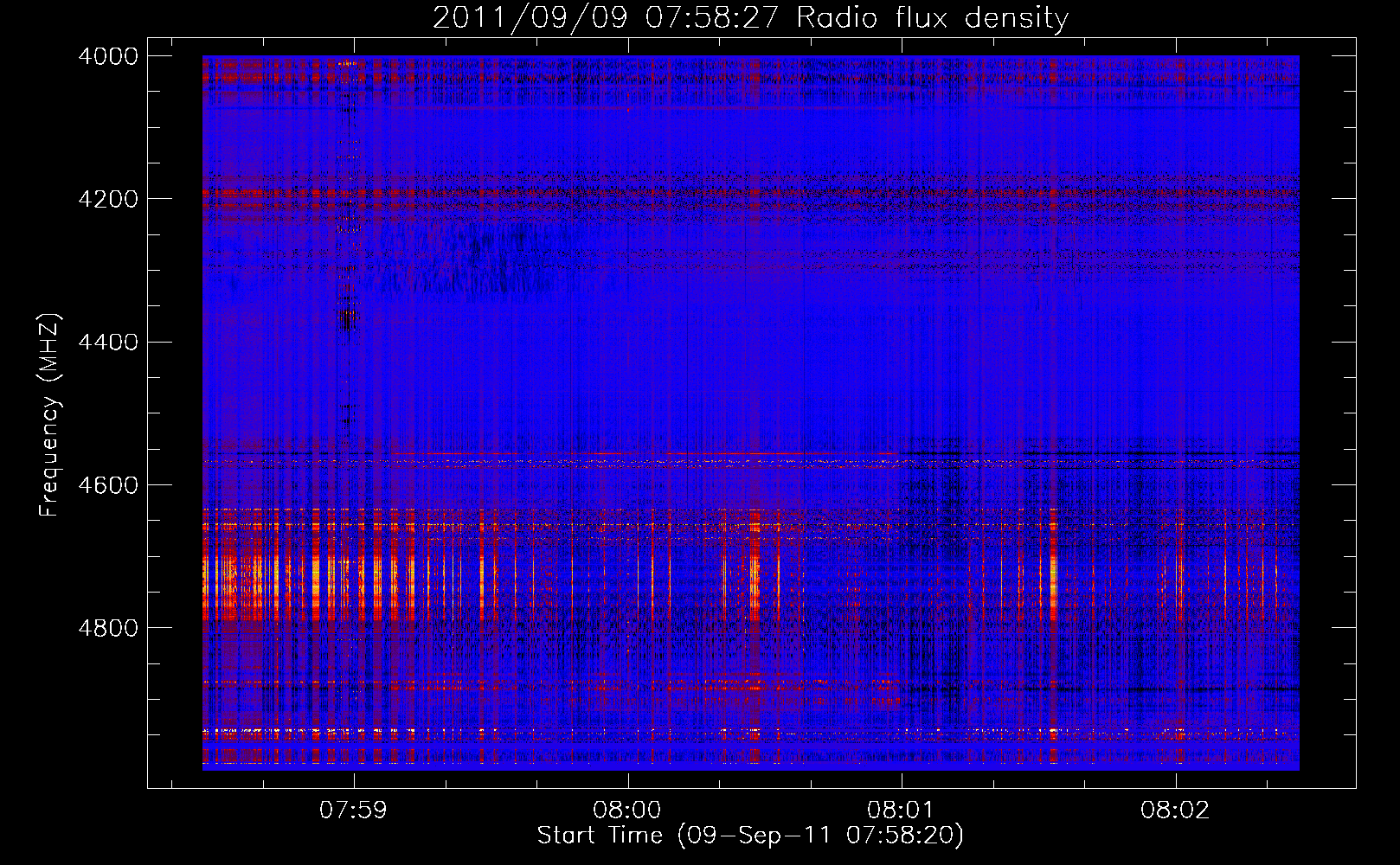1400x865 pixels.
Task: Click the date 2011/09/09 in the title
Action: [x=530, y=17]
